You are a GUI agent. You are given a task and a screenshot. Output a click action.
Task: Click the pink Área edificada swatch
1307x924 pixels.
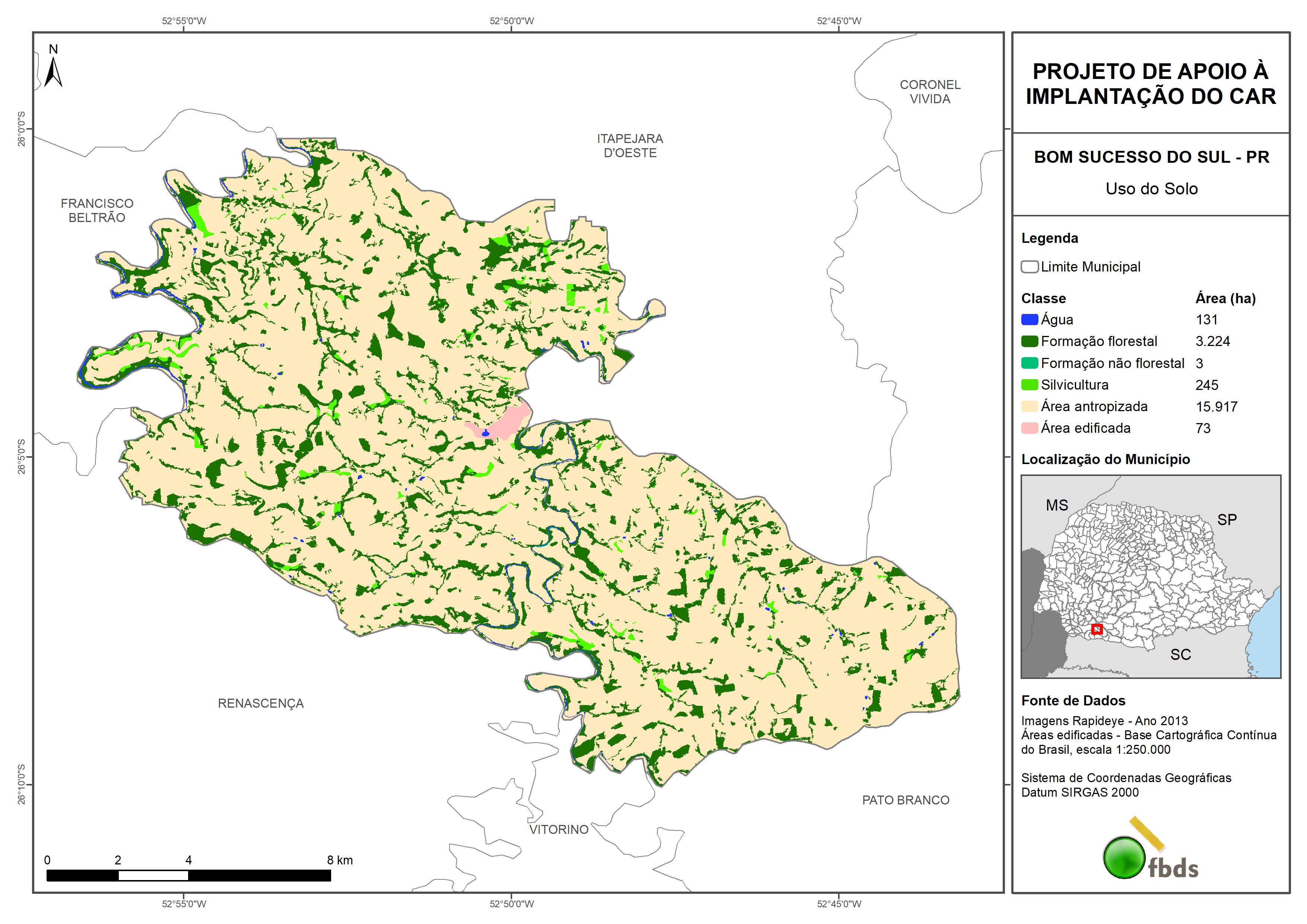1029,428
